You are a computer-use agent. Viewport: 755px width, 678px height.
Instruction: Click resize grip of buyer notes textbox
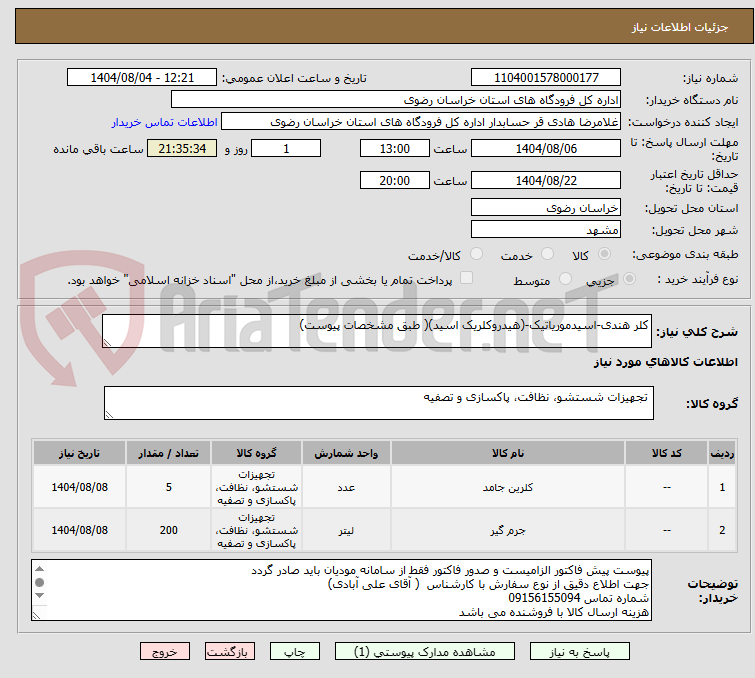point(37,615)
